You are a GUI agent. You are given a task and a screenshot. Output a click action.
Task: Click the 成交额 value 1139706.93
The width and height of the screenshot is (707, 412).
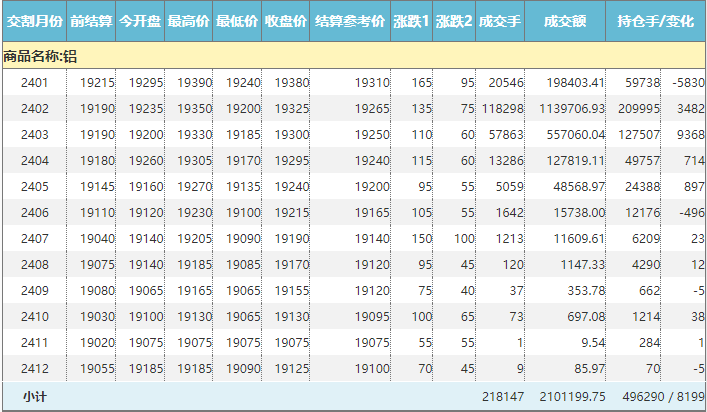click(x=566, y=108)
